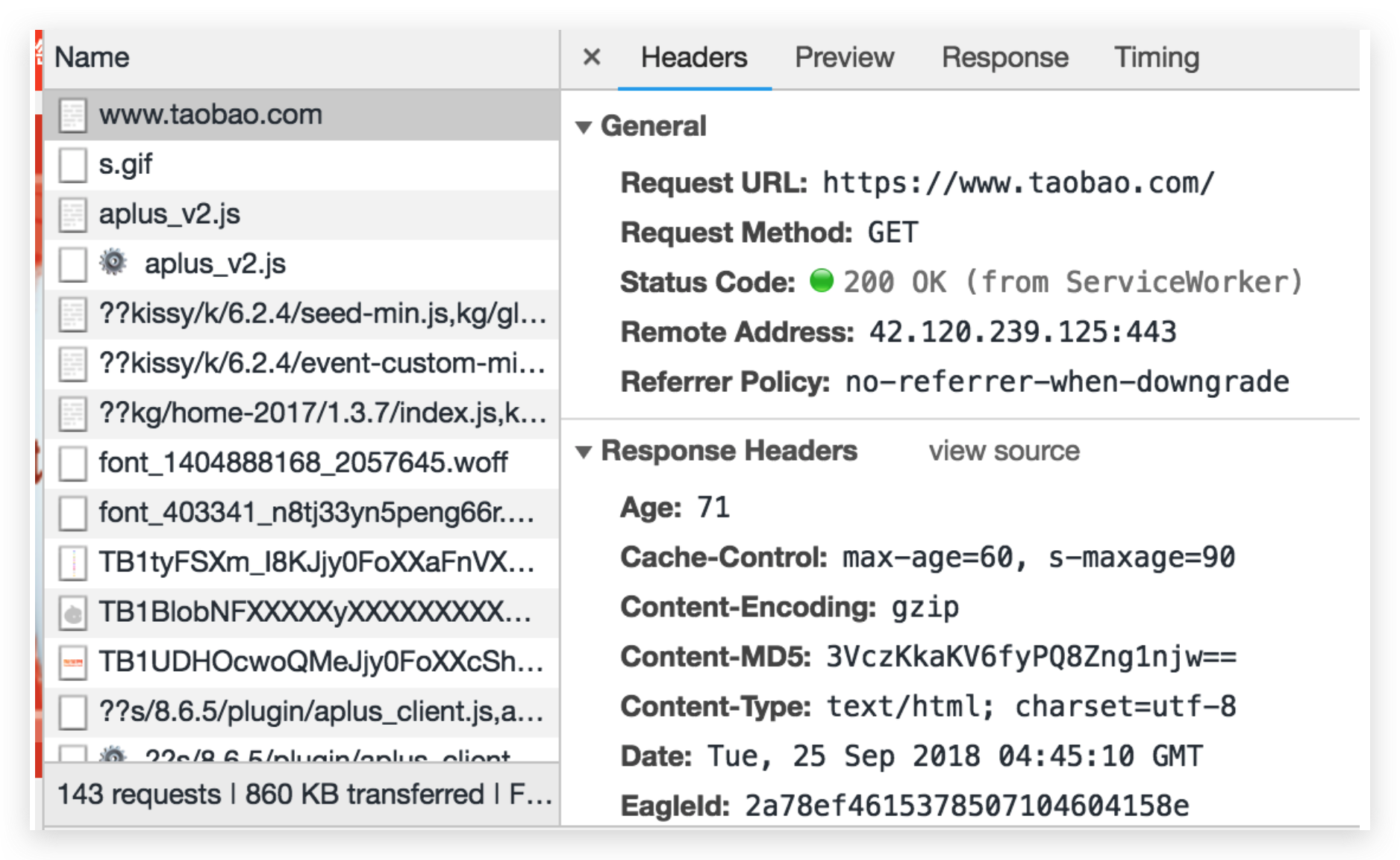Select the font_1404888168_2057645.woff request
Image resolution: width=1400 pixels, height=860 pixels.
[x=301, y=464]
